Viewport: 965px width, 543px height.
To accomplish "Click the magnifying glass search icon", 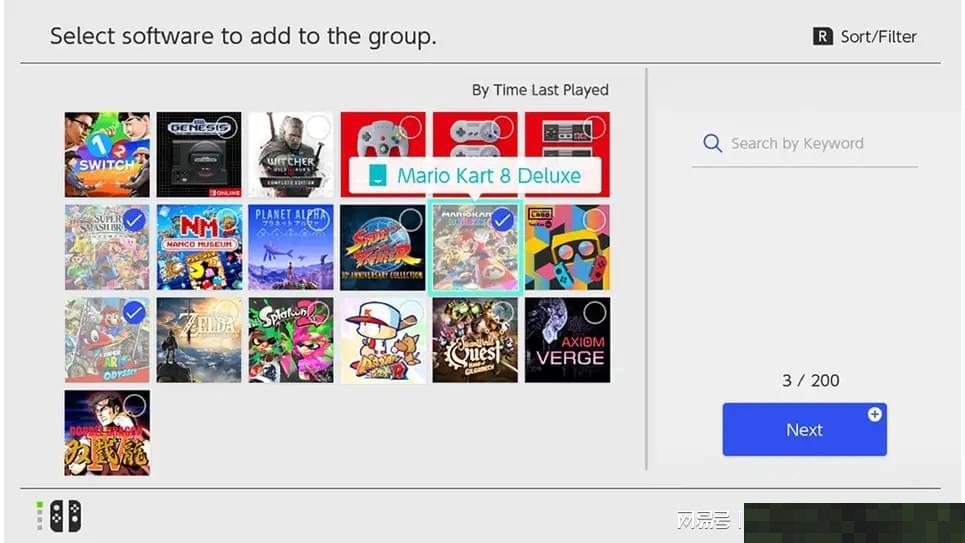I will [x=712, y=143].
